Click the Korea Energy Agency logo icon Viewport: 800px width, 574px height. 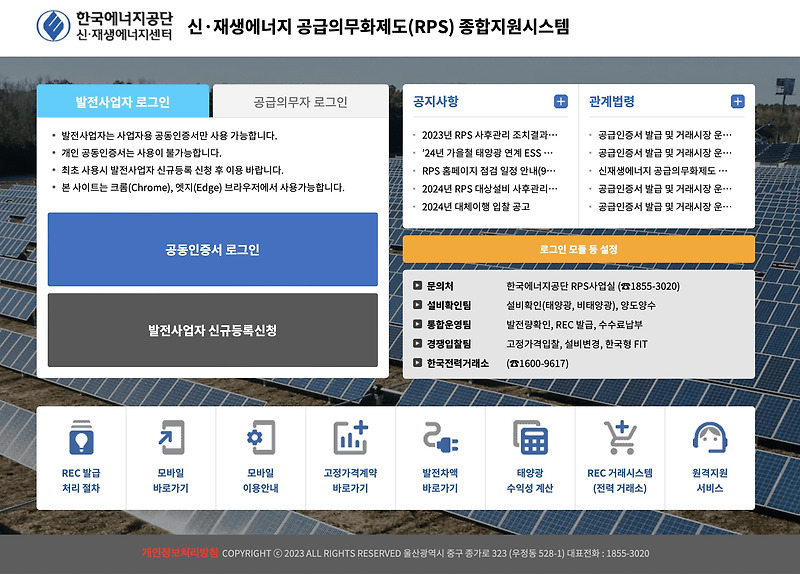click(x=54, y=26)
